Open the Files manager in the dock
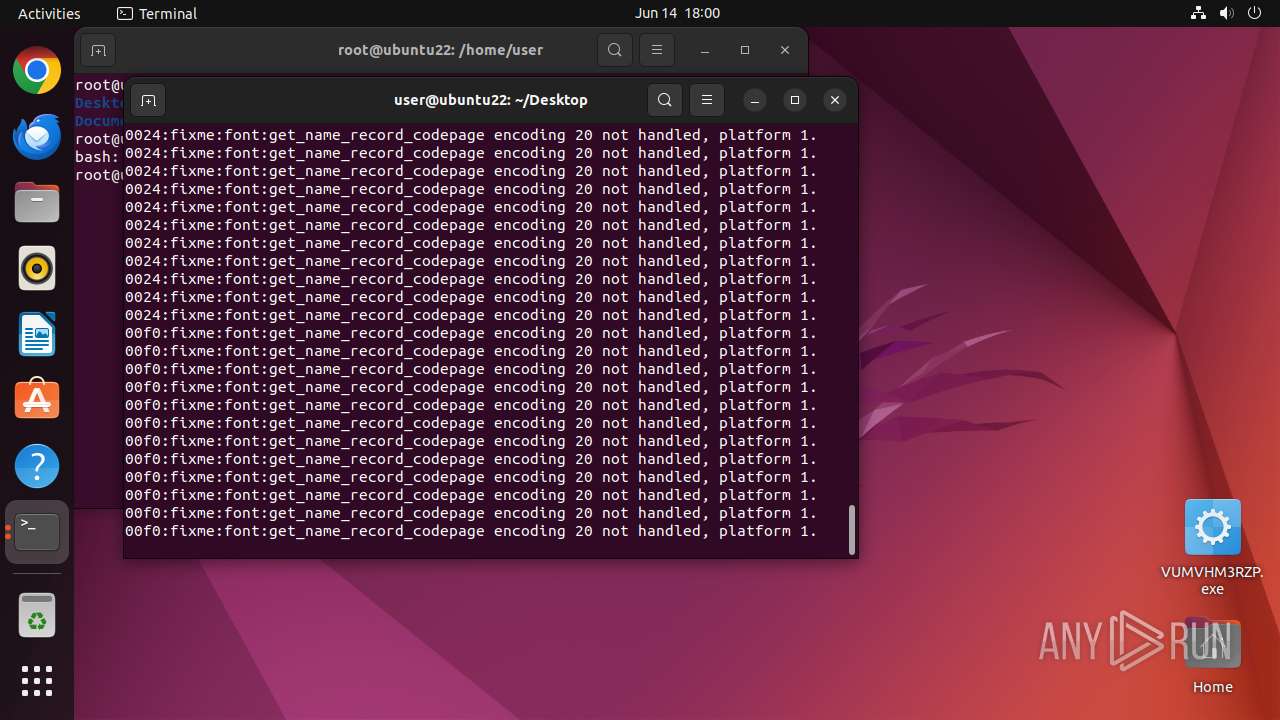This screenshot has width=1280, height=720. [x=37, y=203]
